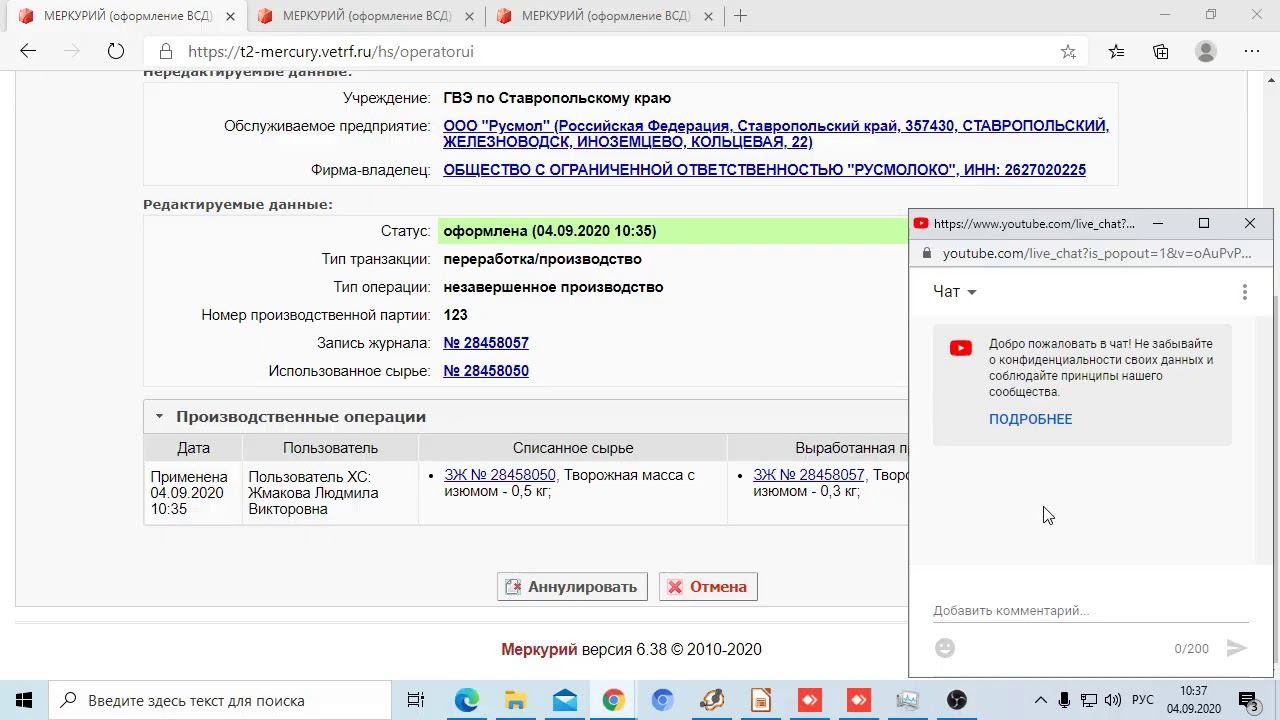Send the chat message with the arrow icon
1280x720 pixels.
pos(1237,648)
